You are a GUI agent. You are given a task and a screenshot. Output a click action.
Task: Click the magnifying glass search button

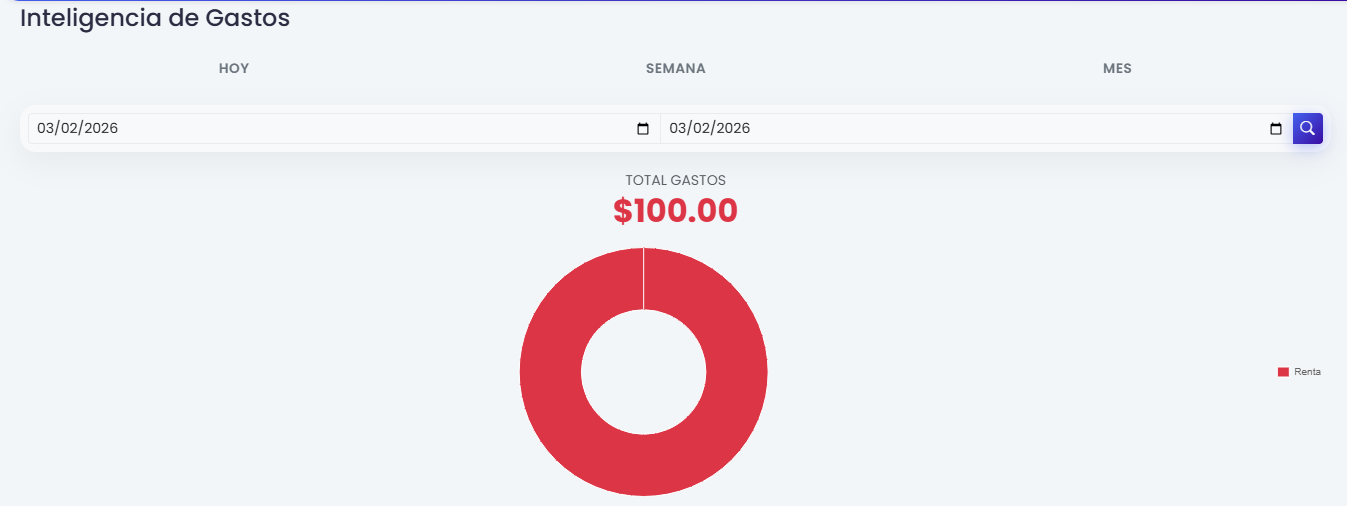(x=1307, y=128)
